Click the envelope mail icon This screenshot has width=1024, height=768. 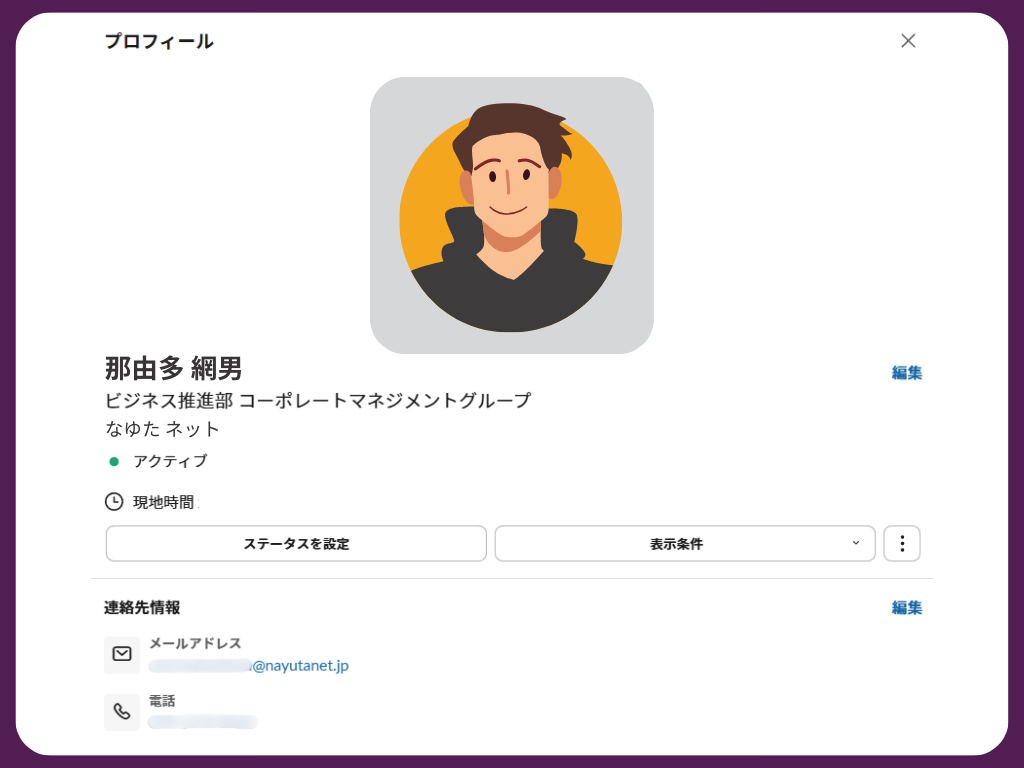coord(122,654)
